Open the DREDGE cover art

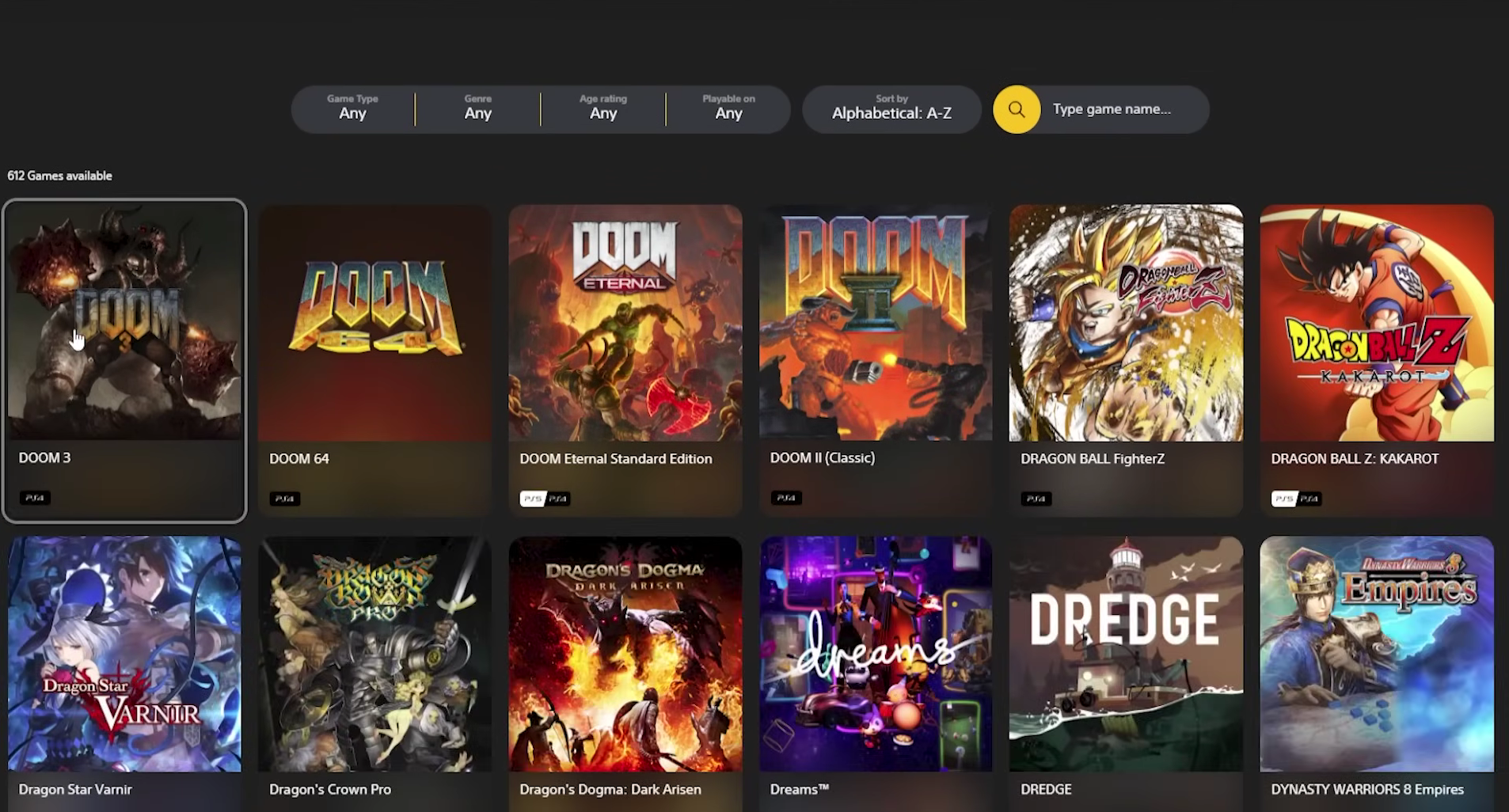(1126, 654)
